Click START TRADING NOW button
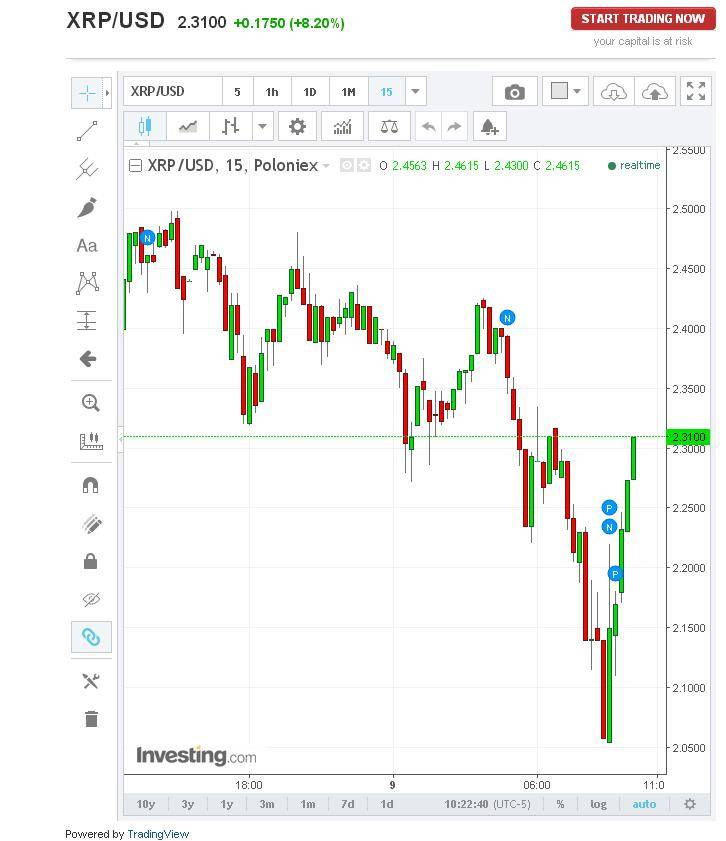This screenshot has width=726, height=841. coord(643,19)
